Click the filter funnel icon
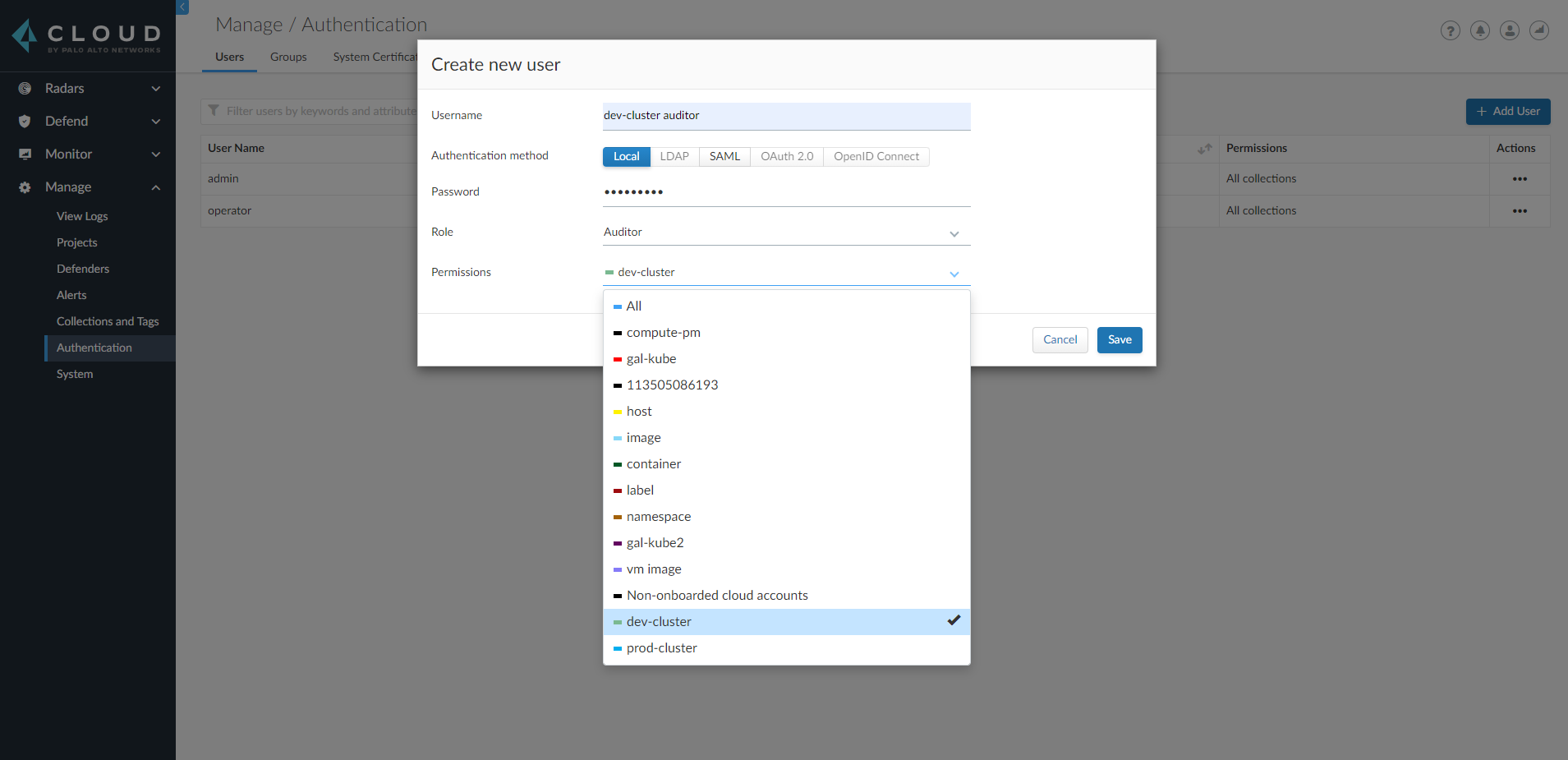 pos(214,111)
